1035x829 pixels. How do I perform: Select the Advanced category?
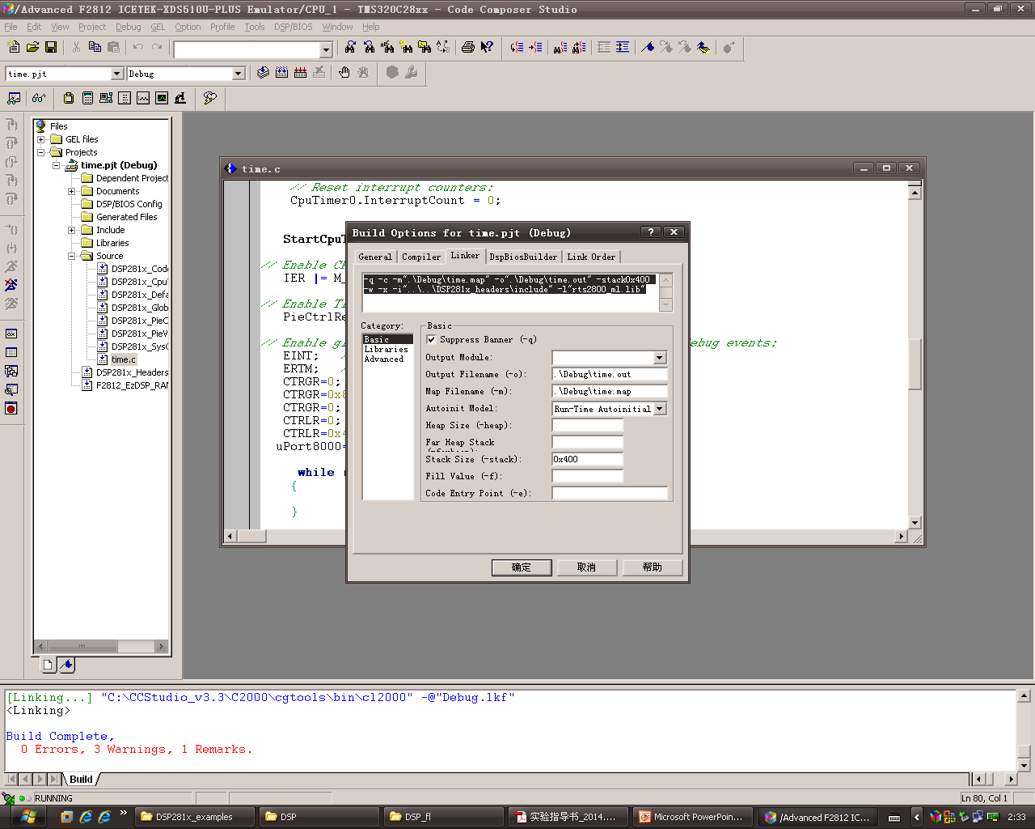coord(384,359)
